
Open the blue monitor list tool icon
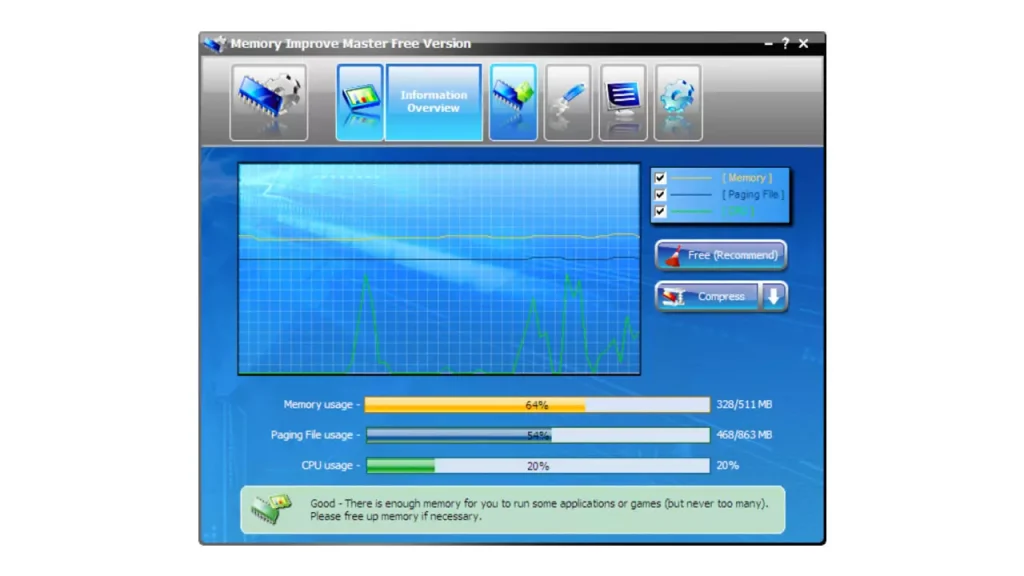tap(623, 103)
